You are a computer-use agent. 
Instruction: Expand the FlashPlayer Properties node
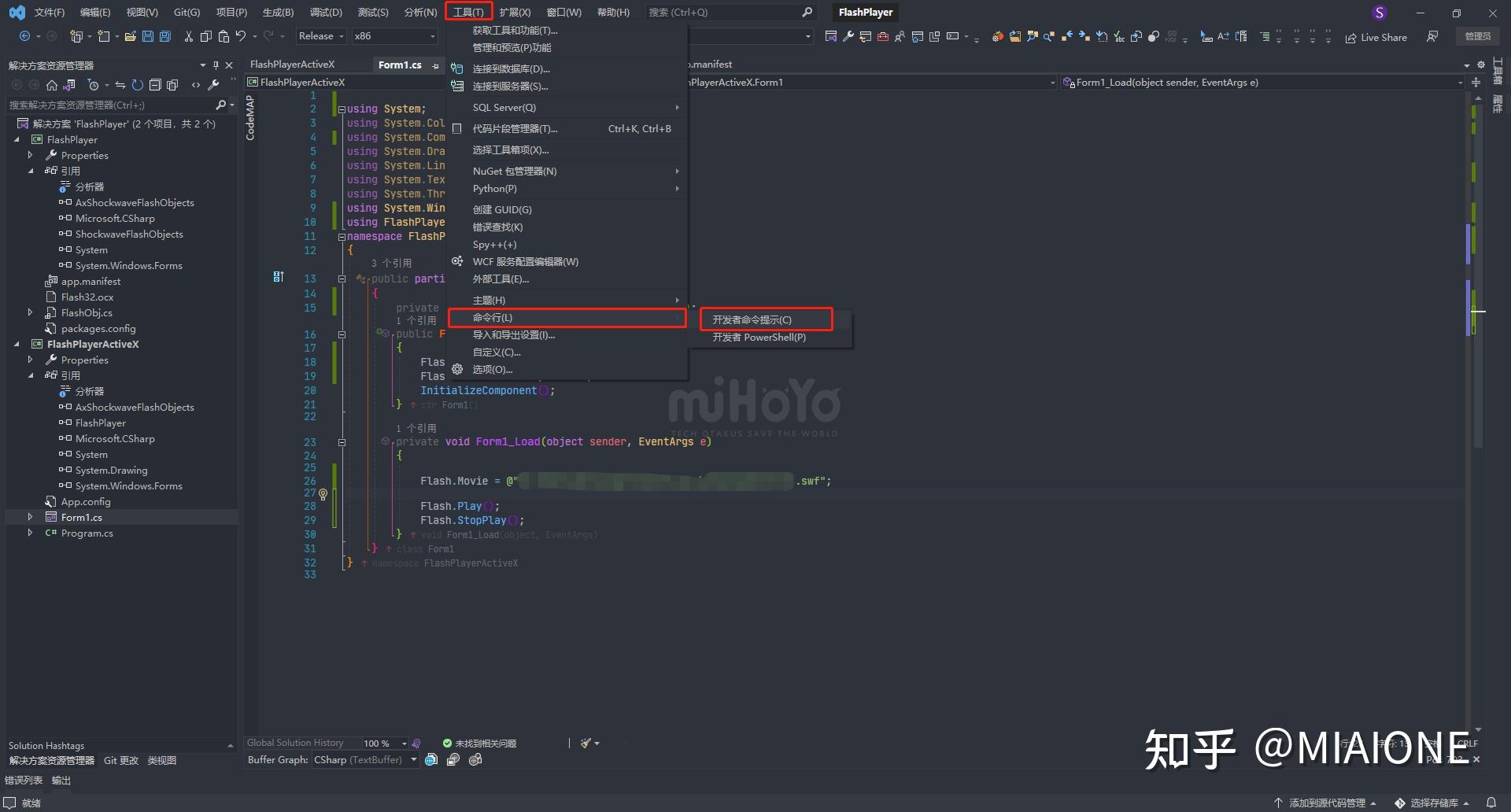pyautogui.click(x=31, y=155)
